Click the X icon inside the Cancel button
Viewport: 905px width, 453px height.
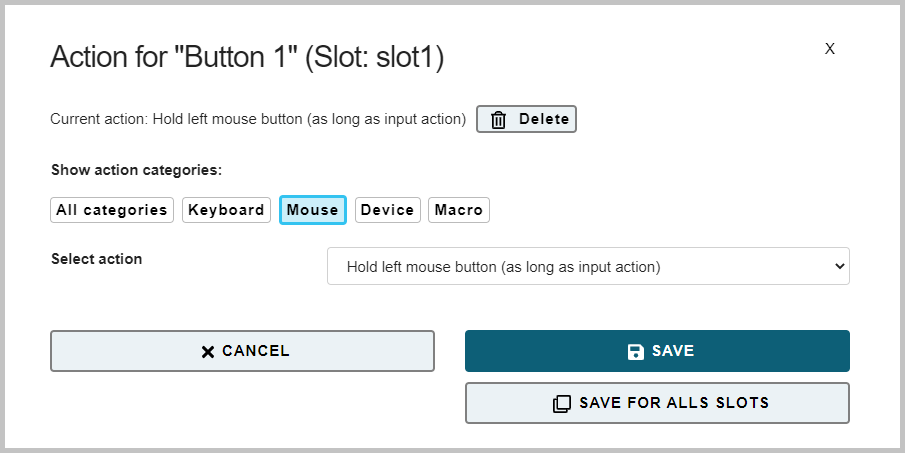coord(208,352)
